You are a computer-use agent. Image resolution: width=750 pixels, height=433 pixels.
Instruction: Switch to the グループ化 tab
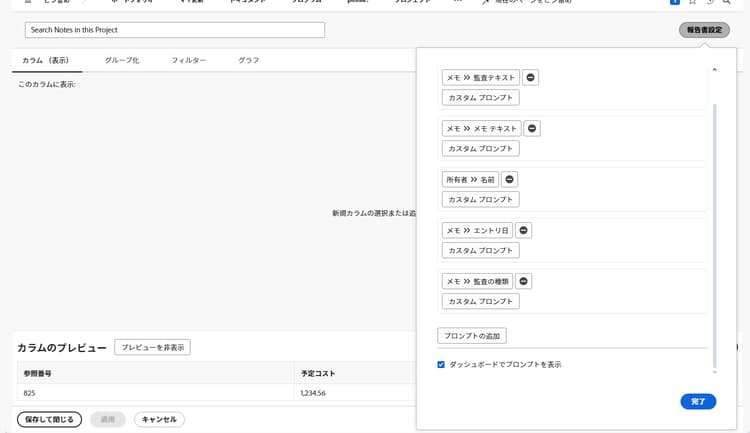click(x=122, y=60)
